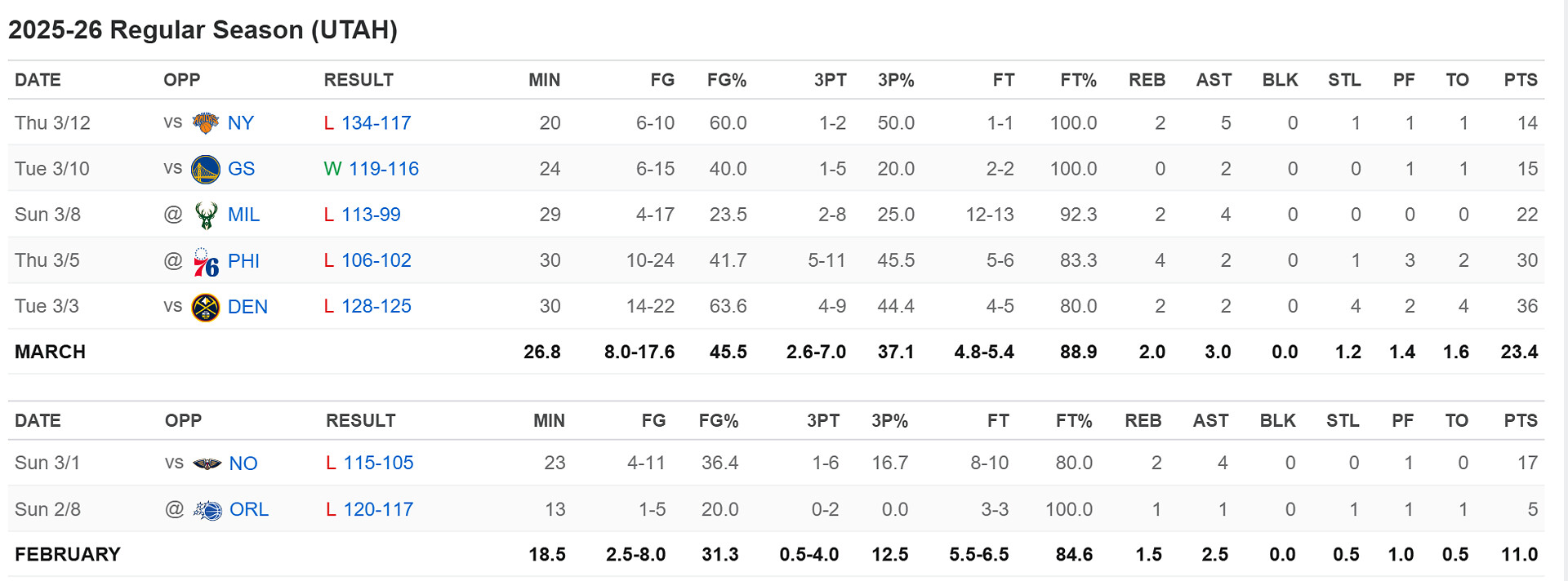Open the DEN team link
This screenshot has width=1568, height=581.
tap(247, 307)
